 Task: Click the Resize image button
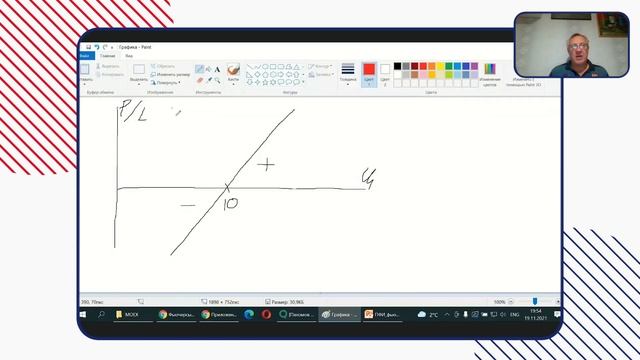point(170,74)
